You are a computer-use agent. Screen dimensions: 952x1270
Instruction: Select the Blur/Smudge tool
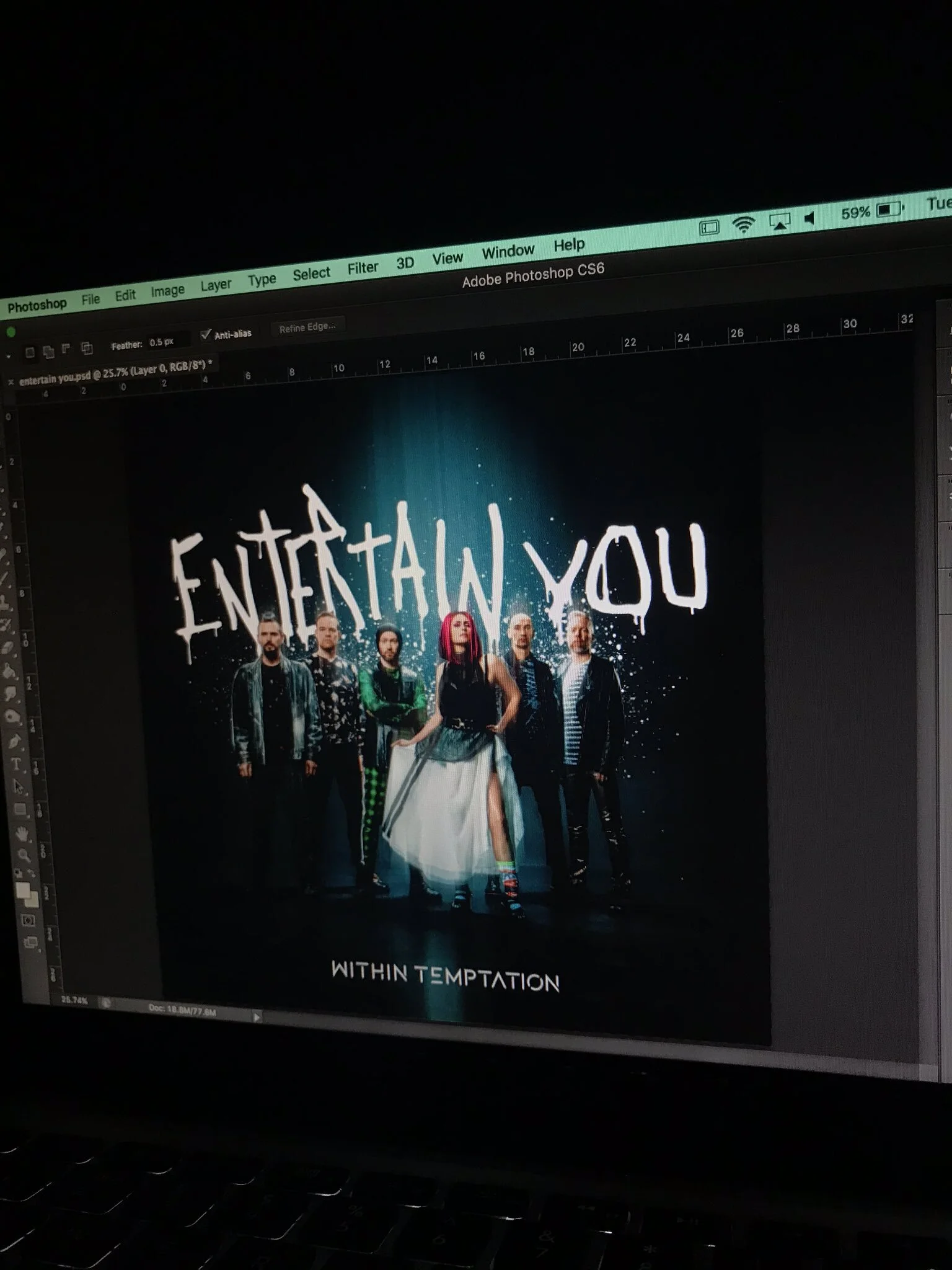click(10, 693)
